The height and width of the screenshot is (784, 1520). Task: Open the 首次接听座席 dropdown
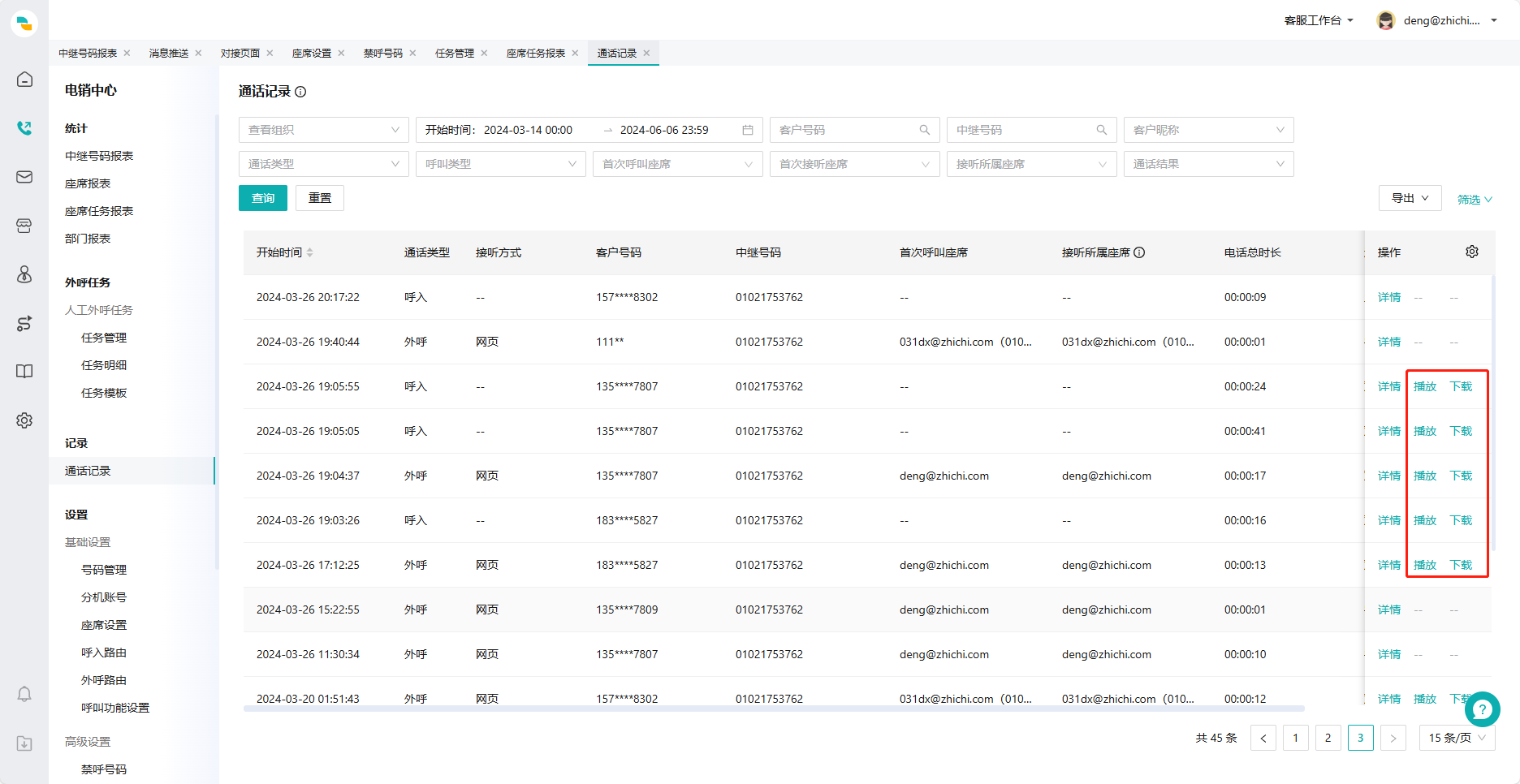(855, 164)
